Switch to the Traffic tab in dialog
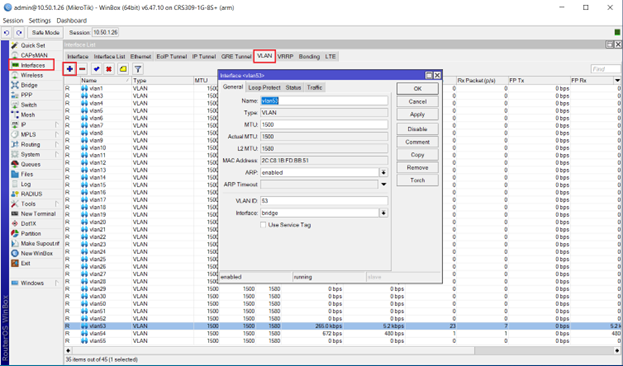 (314, 87)
